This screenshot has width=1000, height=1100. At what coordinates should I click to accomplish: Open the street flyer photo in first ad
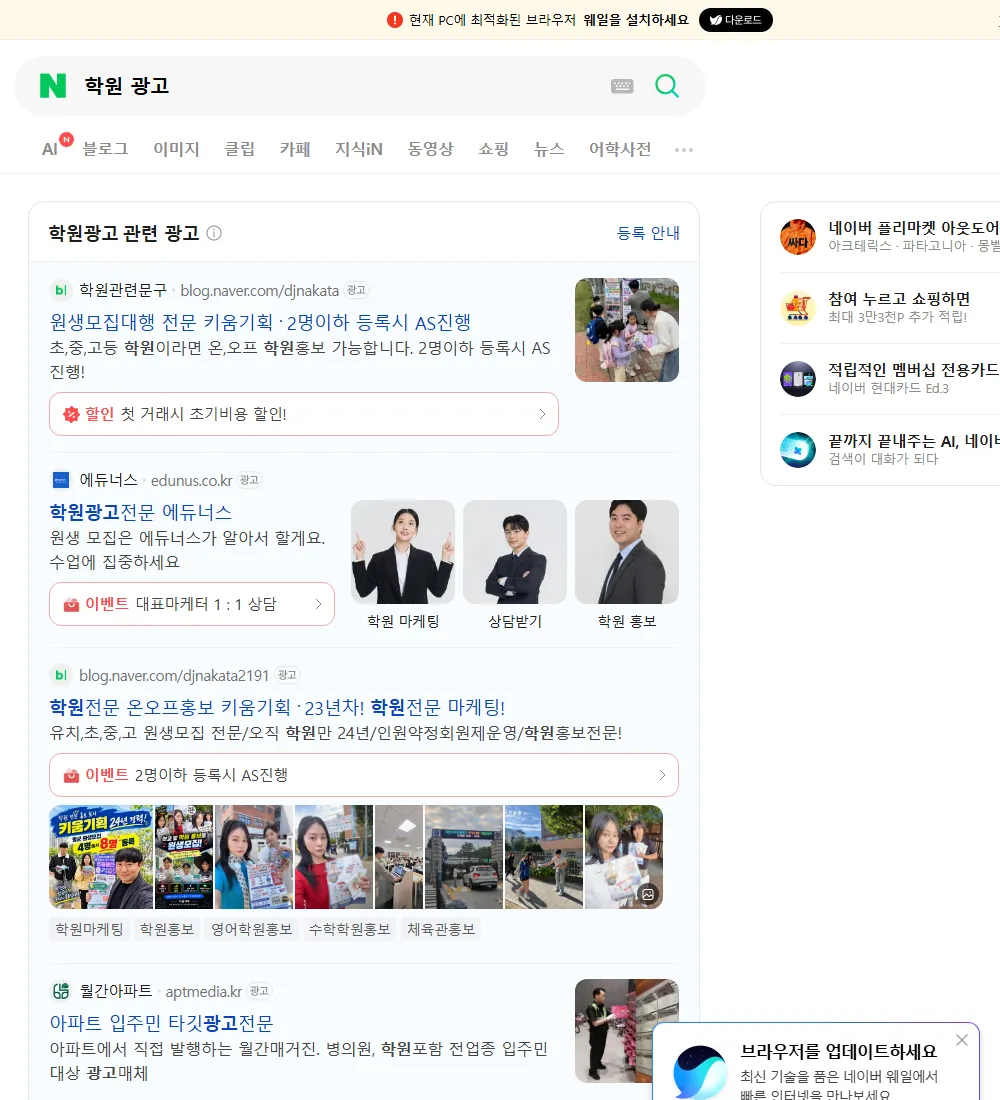tap(627, 330)
